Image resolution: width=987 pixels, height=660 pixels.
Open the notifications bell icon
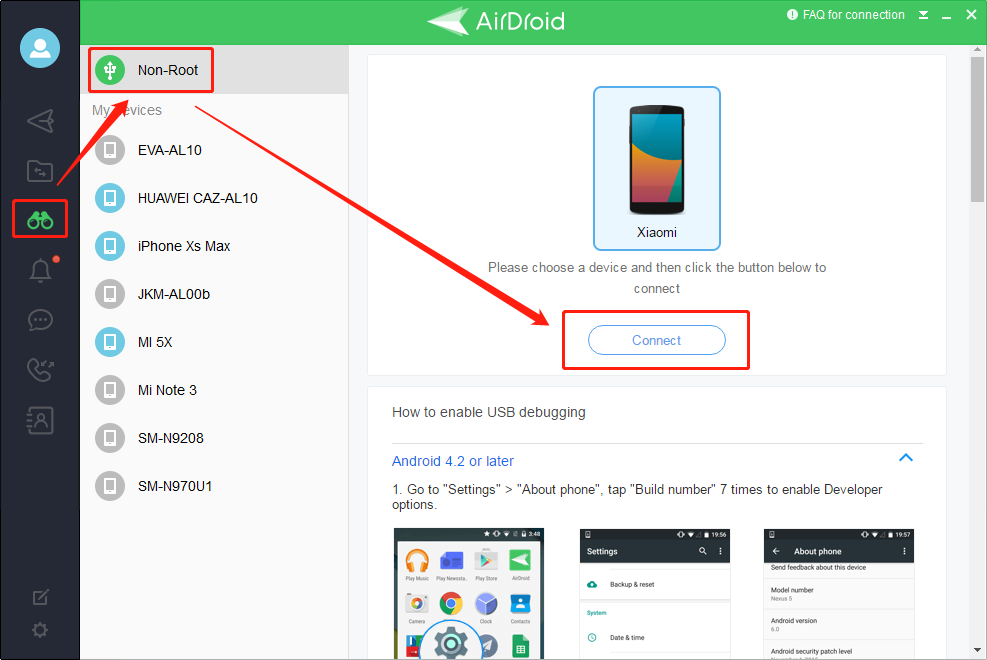[x=40, y=270]
